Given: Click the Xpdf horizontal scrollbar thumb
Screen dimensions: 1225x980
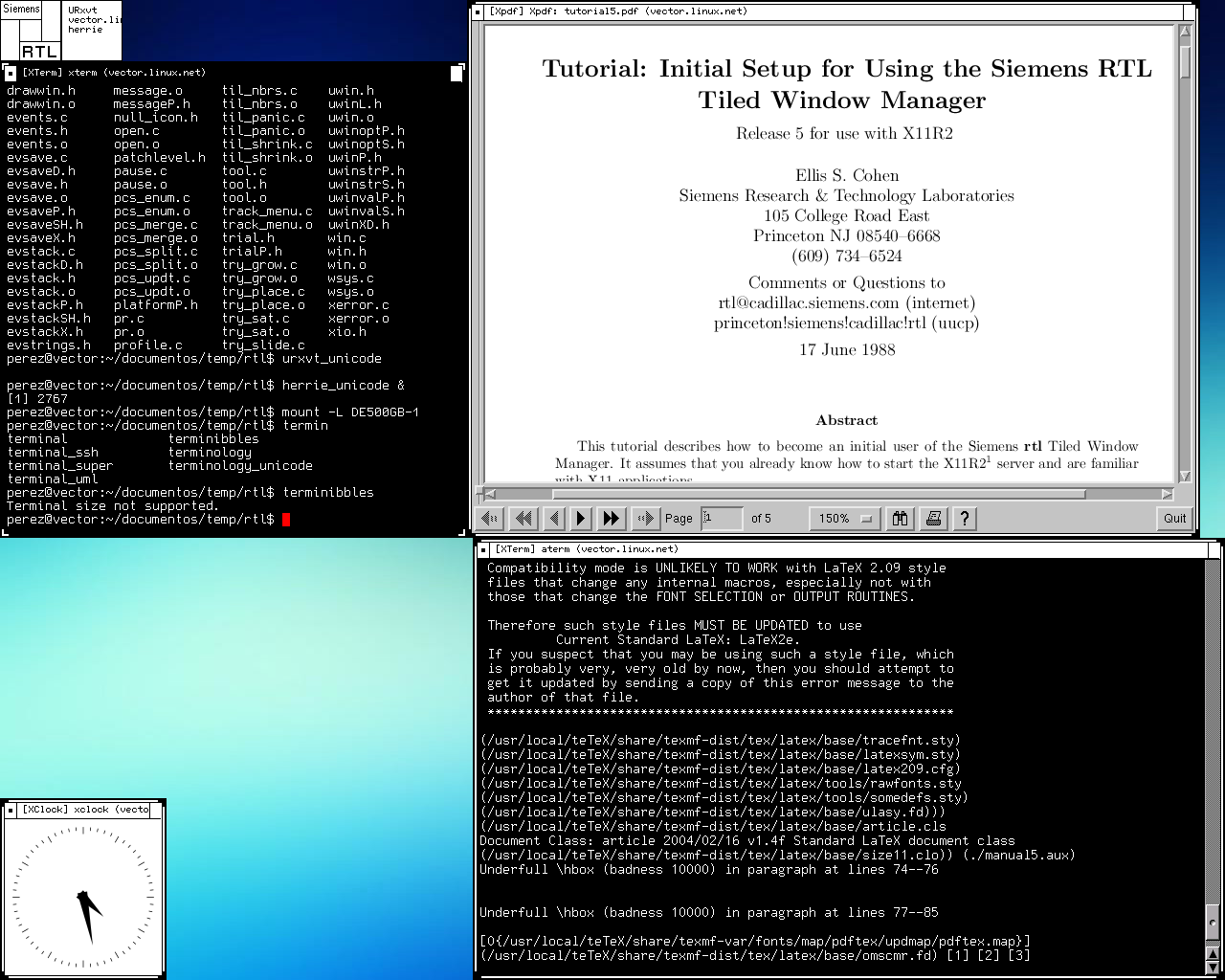Looking at the screenshot, I should tap(818, 495).
